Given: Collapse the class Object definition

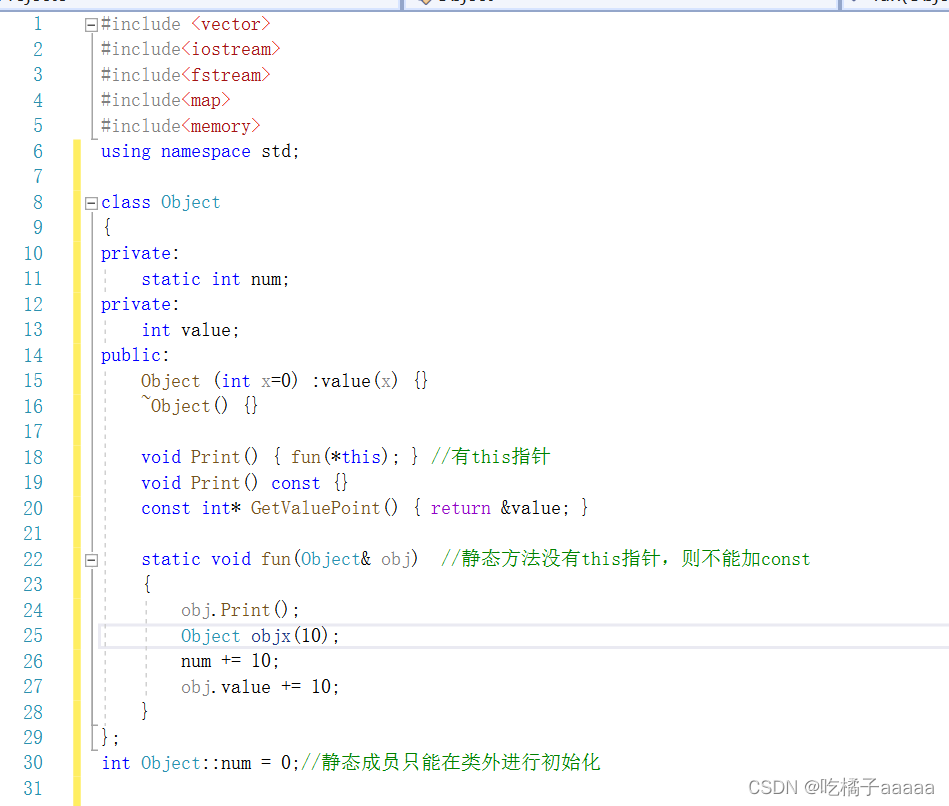Looking at the screenshot, I should coord(91,203).
